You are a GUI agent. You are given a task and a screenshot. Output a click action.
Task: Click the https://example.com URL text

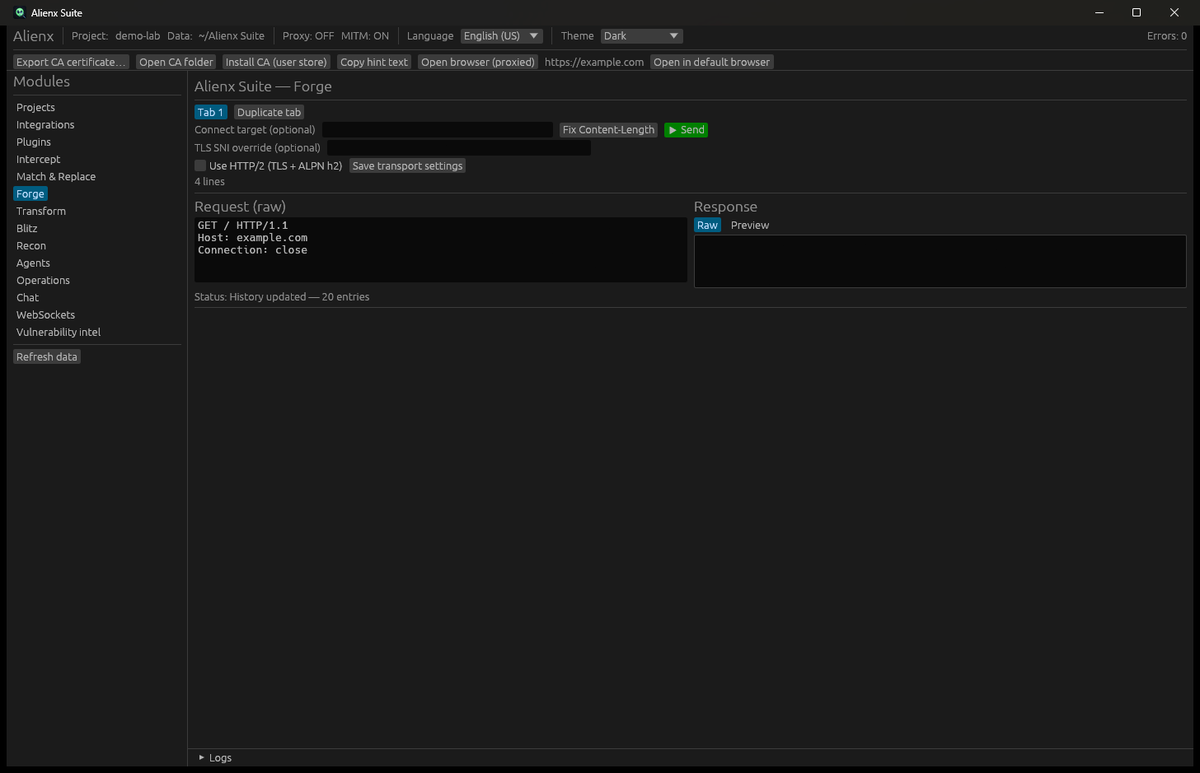594,62
